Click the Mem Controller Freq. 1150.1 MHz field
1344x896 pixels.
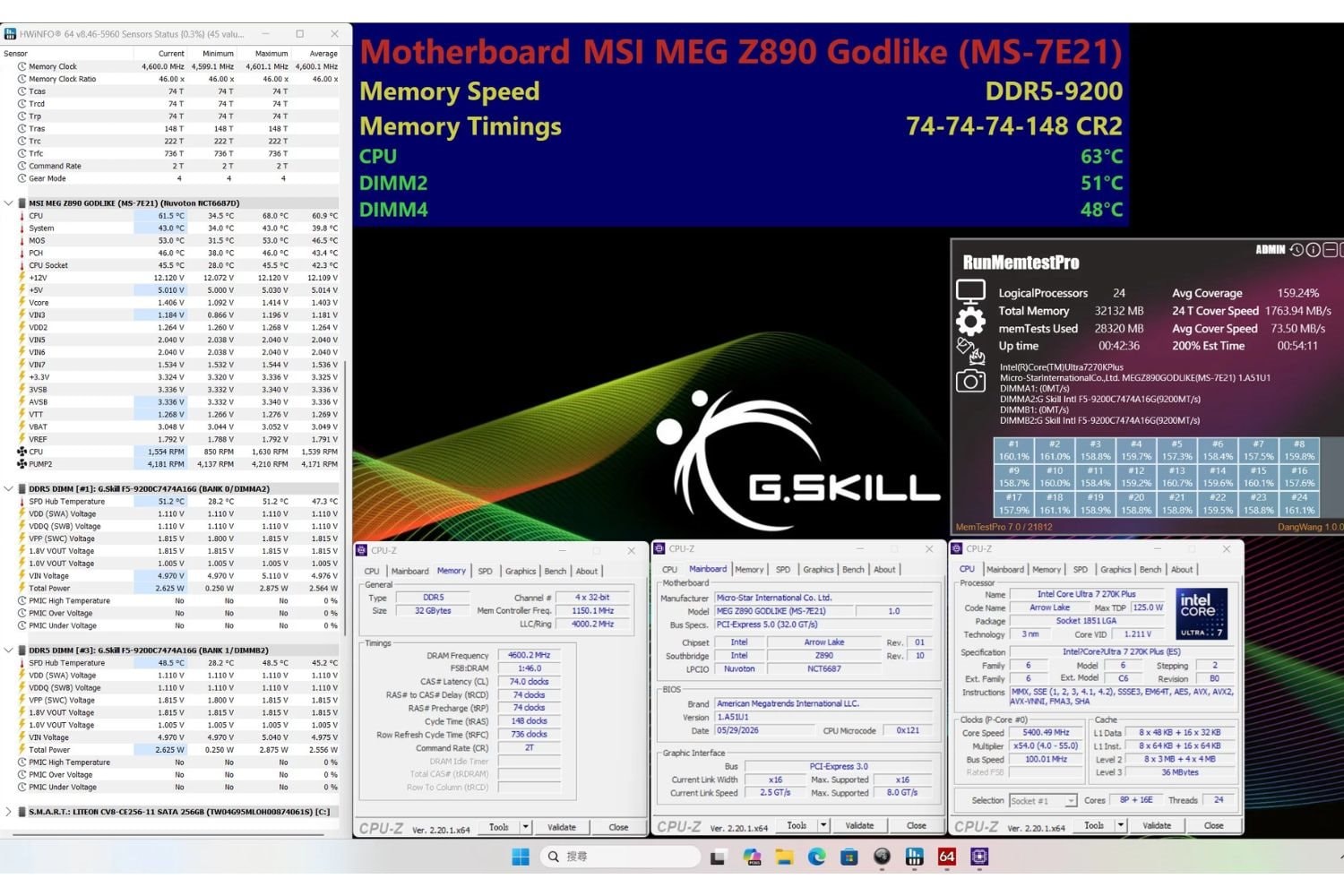pos(593,611)
